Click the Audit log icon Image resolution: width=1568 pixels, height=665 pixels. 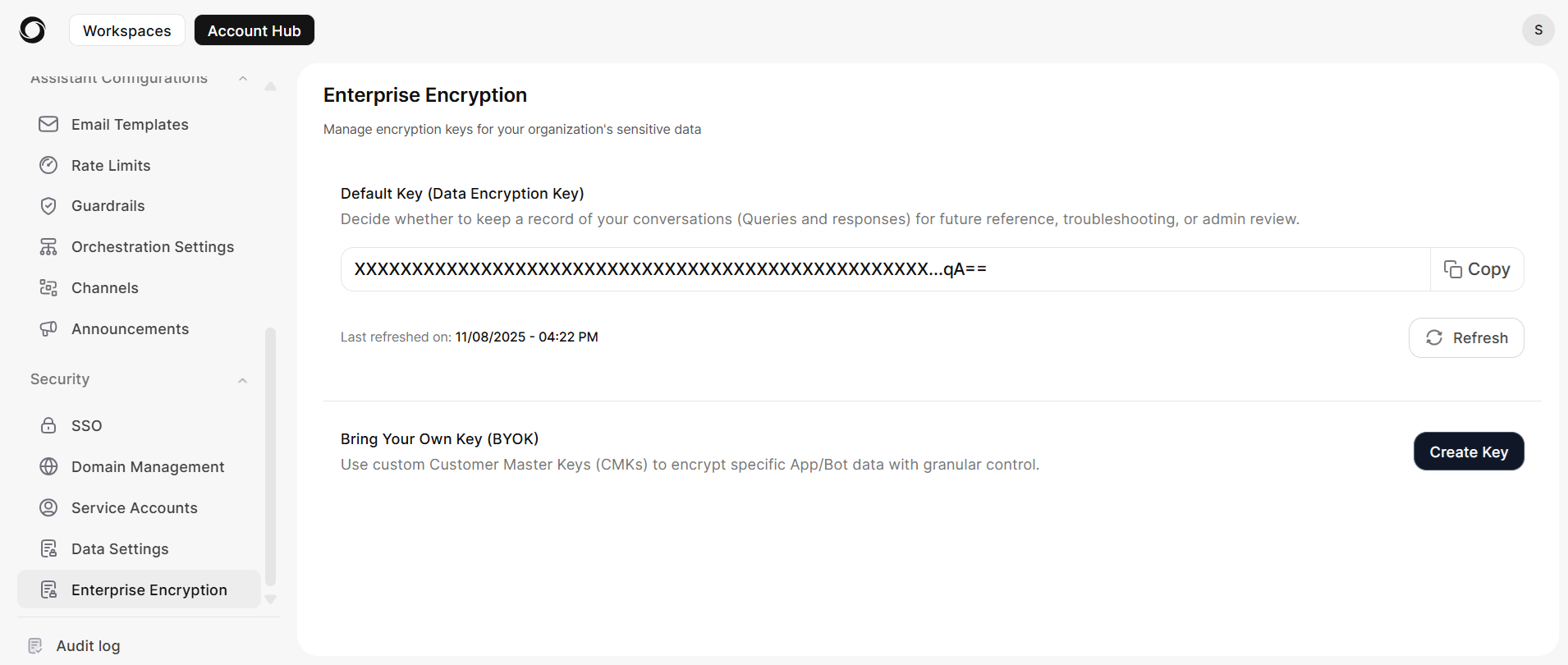coord(35,646)
